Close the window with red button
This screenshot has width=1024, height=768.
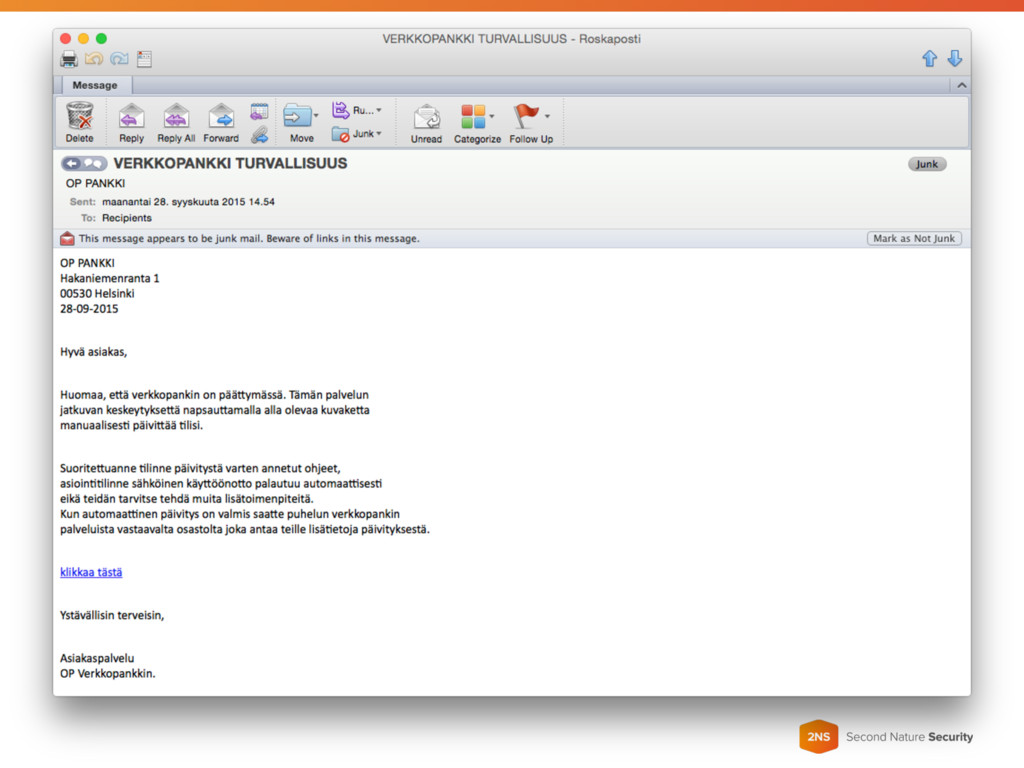tap(65, 39)
